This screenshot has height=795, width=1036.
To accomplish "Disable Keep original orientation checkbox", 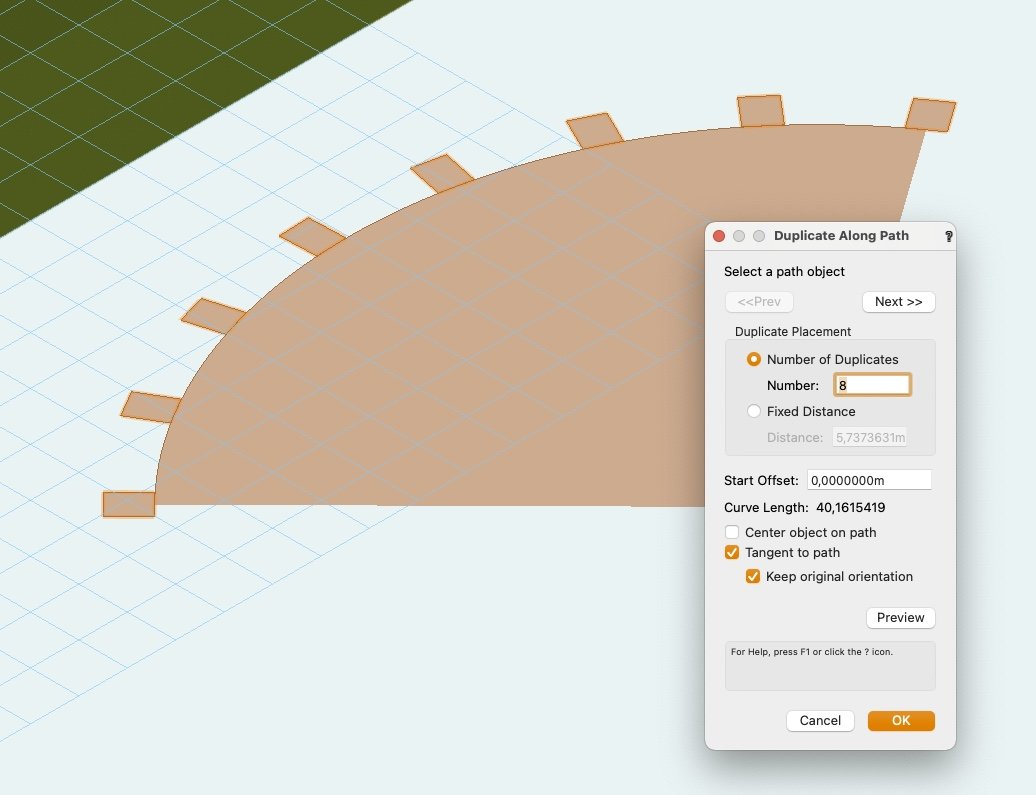I will click(753, 577).
